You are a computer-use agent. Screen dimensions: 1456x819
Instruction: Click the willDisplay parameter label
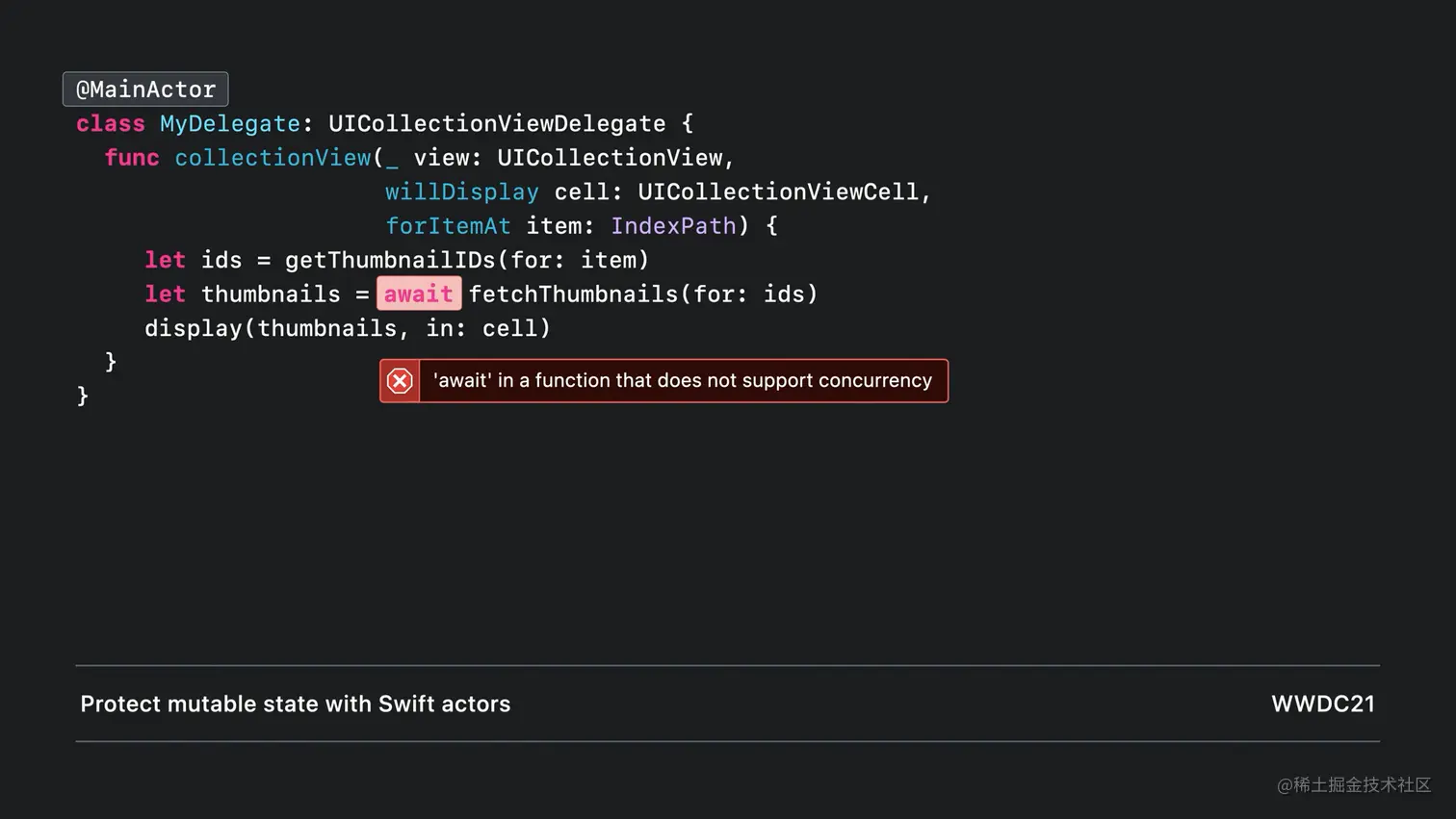point(462,192)
